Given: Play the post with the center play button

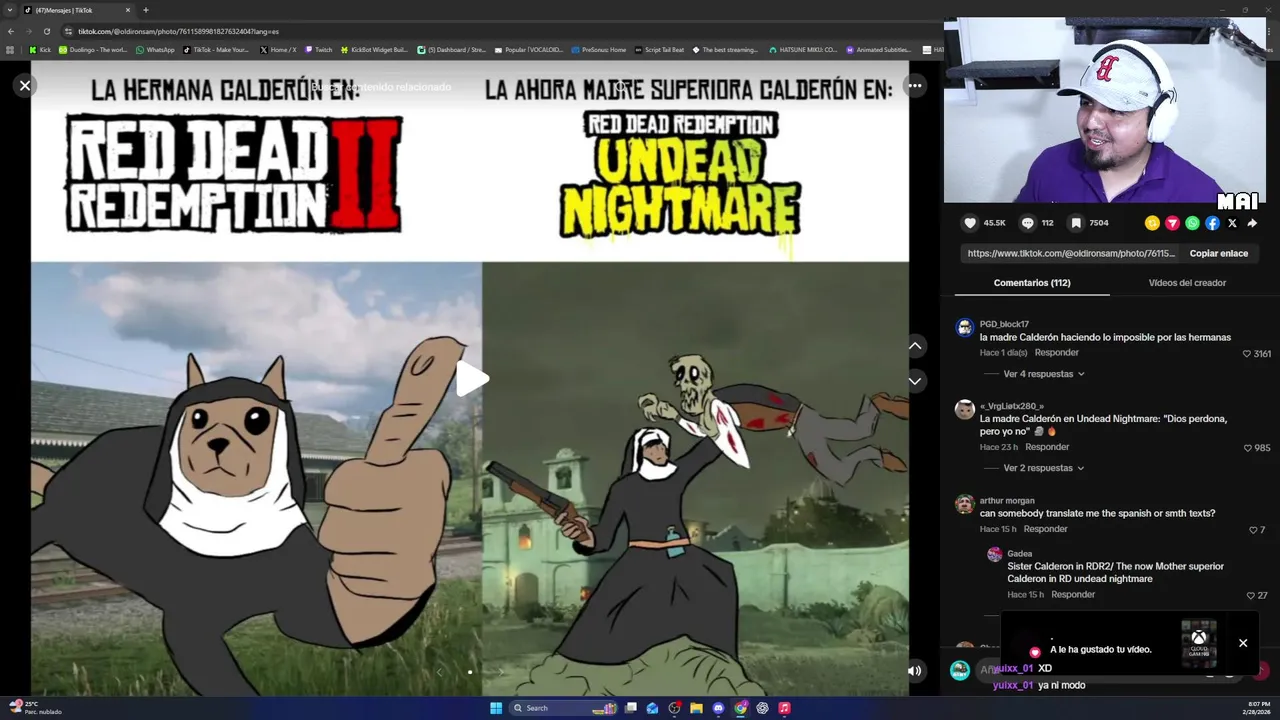Looking at the screenshot, I should point(471,379).
